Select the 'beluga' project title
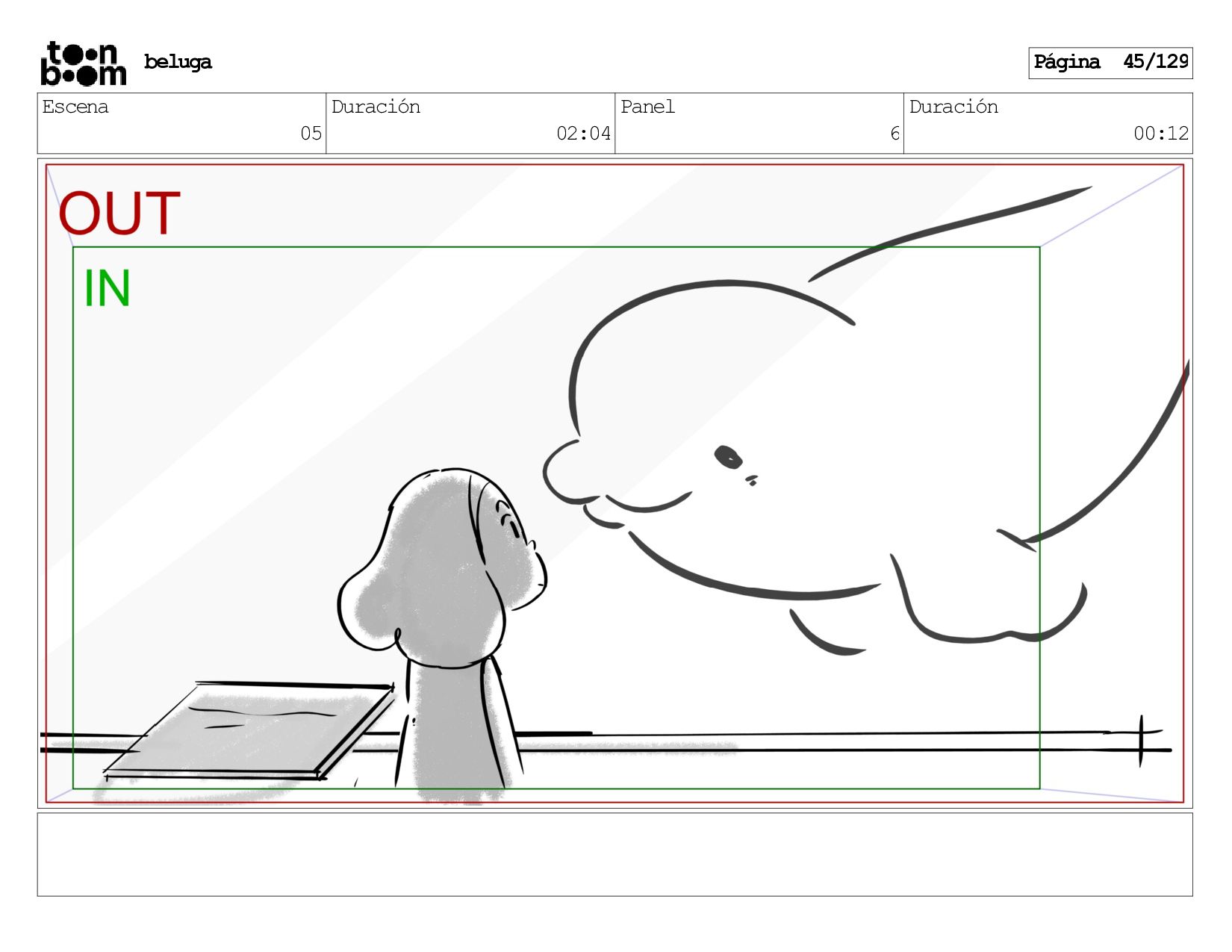 pyautogui.click(x=178, y=62)
